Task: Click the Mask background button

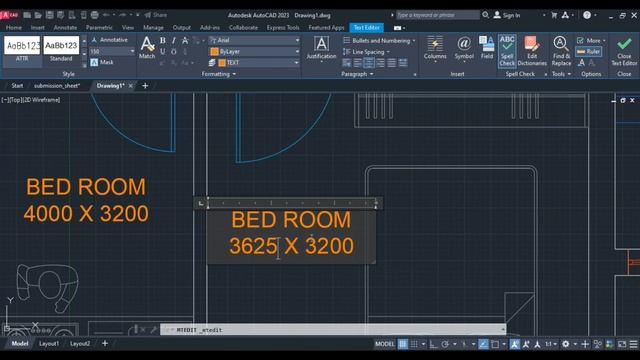Action: (x=102, y=62)
